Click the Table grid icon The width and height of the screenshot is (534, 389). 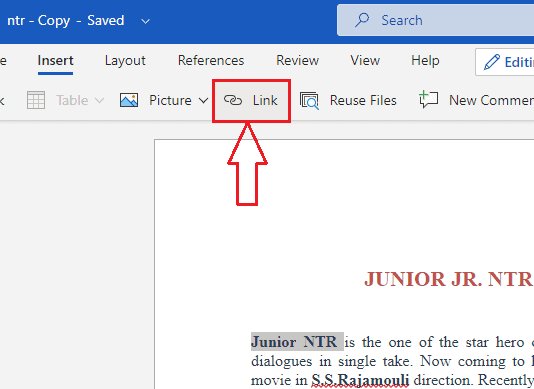[x=36, y=100]
